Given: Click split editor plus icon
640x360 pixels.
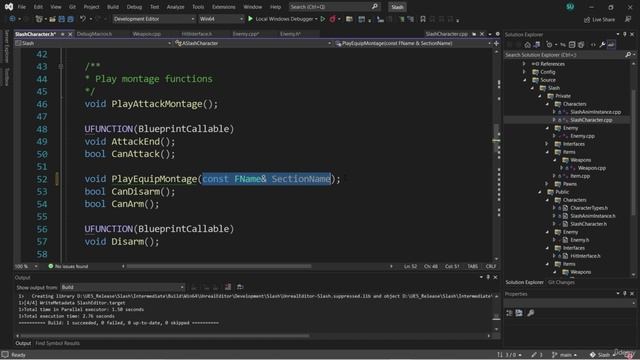Looking at the screenshot, I should pos(496,43).
